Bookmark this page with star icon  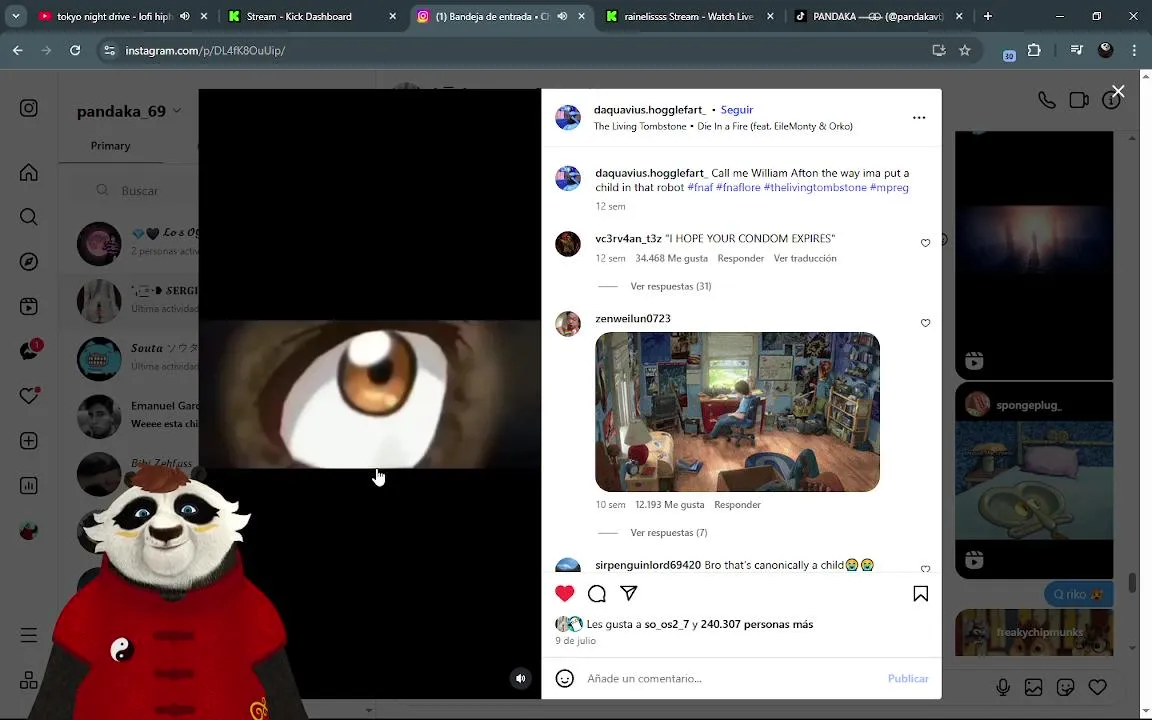(x=965, y=50)
